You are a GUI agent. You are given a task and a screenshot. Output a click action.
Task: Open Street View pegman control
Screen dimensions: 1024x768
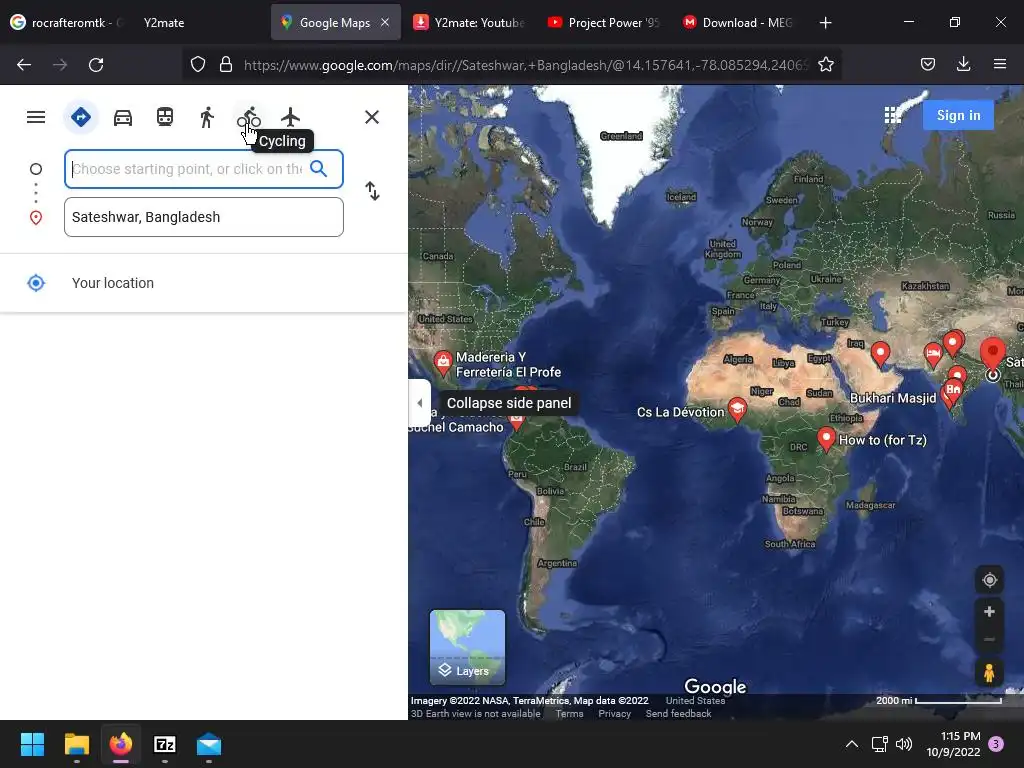pos(989,673)
